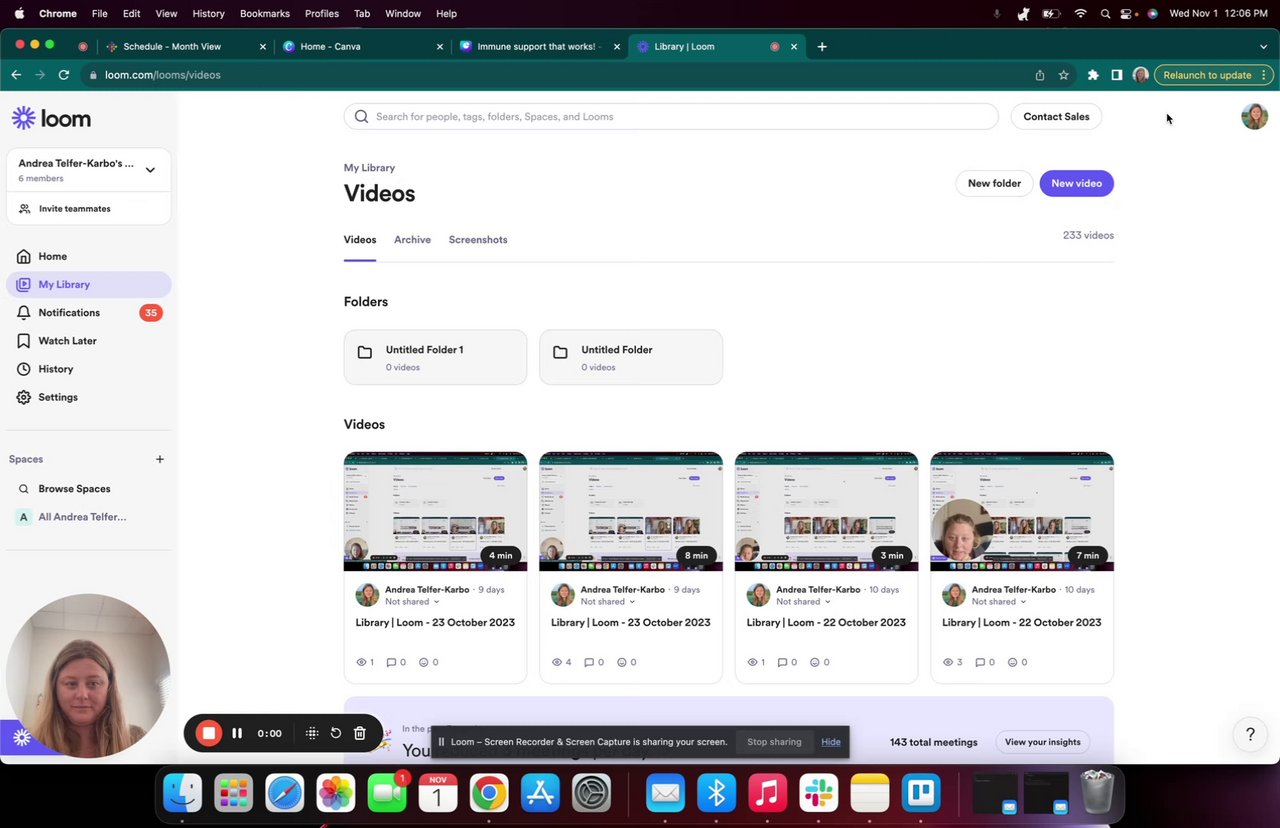Click the loom.com address bar URL
The width and height of the screenshot is (1280, 828).
[162, 75]
